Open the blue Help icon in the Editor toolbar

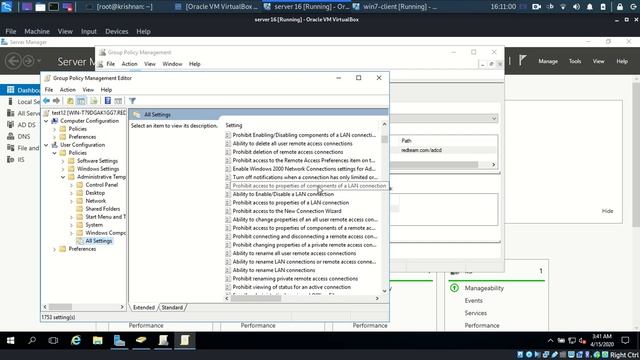click(x=108, y=101)
